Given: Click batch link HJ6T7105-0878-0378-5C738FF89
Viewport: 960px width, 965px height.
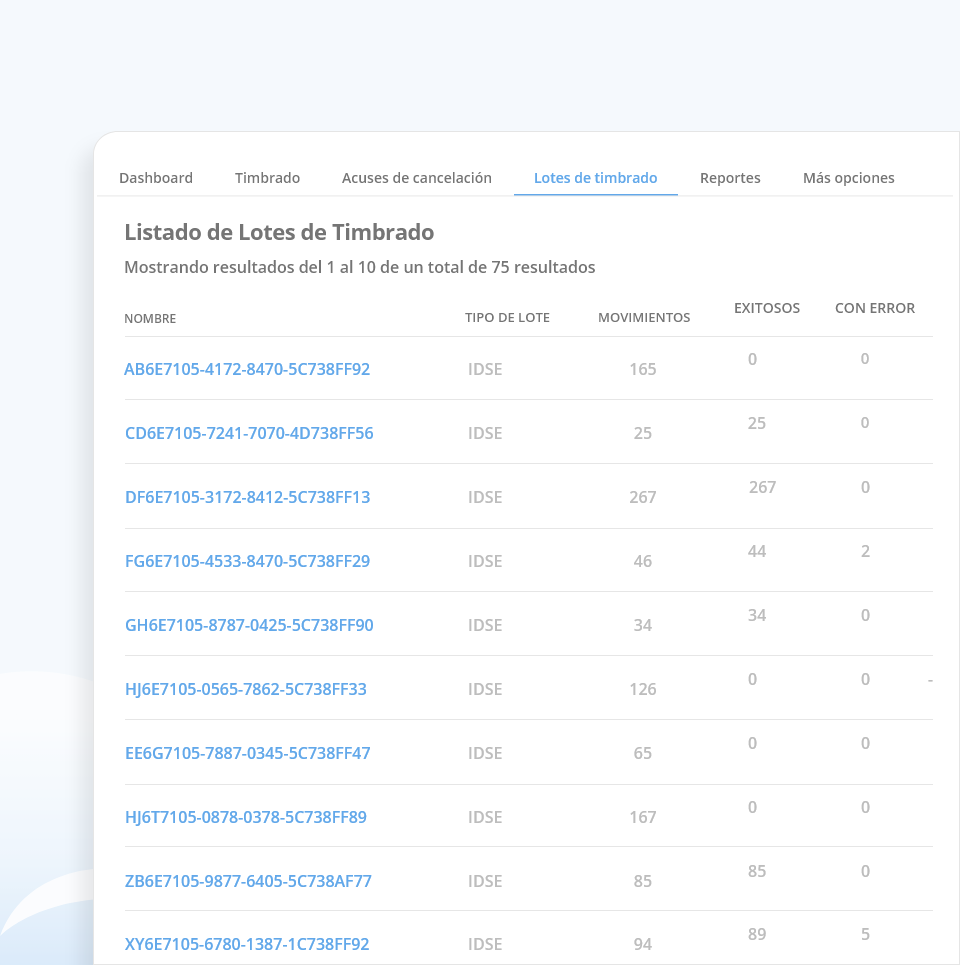Looking at the screenshot, I should [246, 817].
